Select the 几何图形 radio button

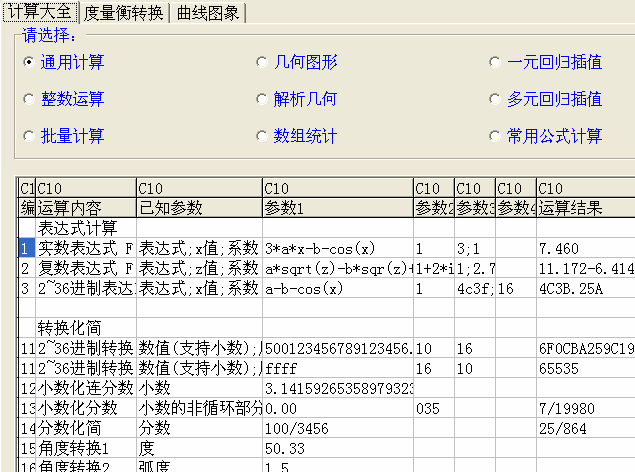tap(263, 63)
